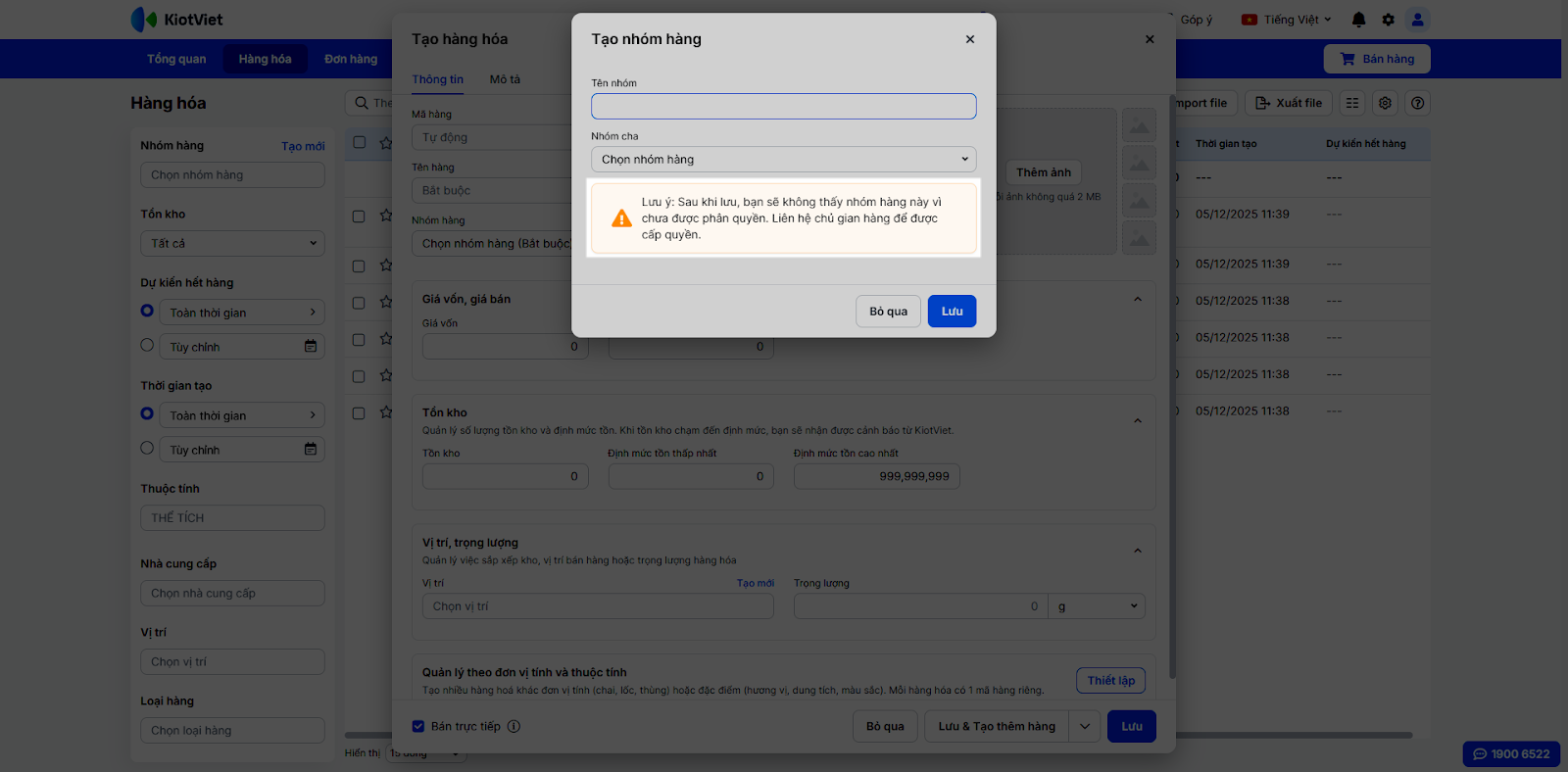
Task: Select Tùy chỉnh radio under Dự kiến hết hàng
Action: click(147, 345)
